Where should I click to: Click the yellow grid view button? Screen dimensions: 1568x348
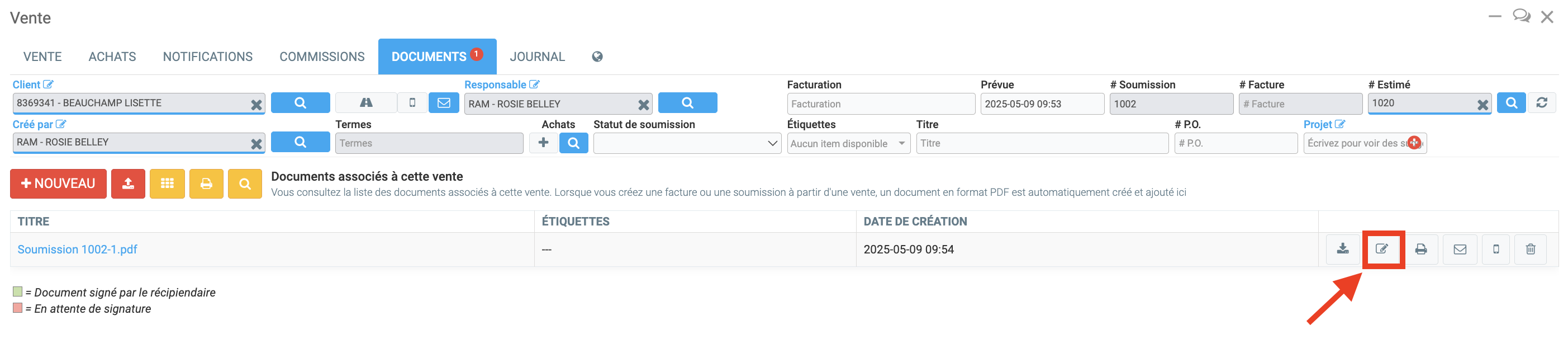pos(167,184)
